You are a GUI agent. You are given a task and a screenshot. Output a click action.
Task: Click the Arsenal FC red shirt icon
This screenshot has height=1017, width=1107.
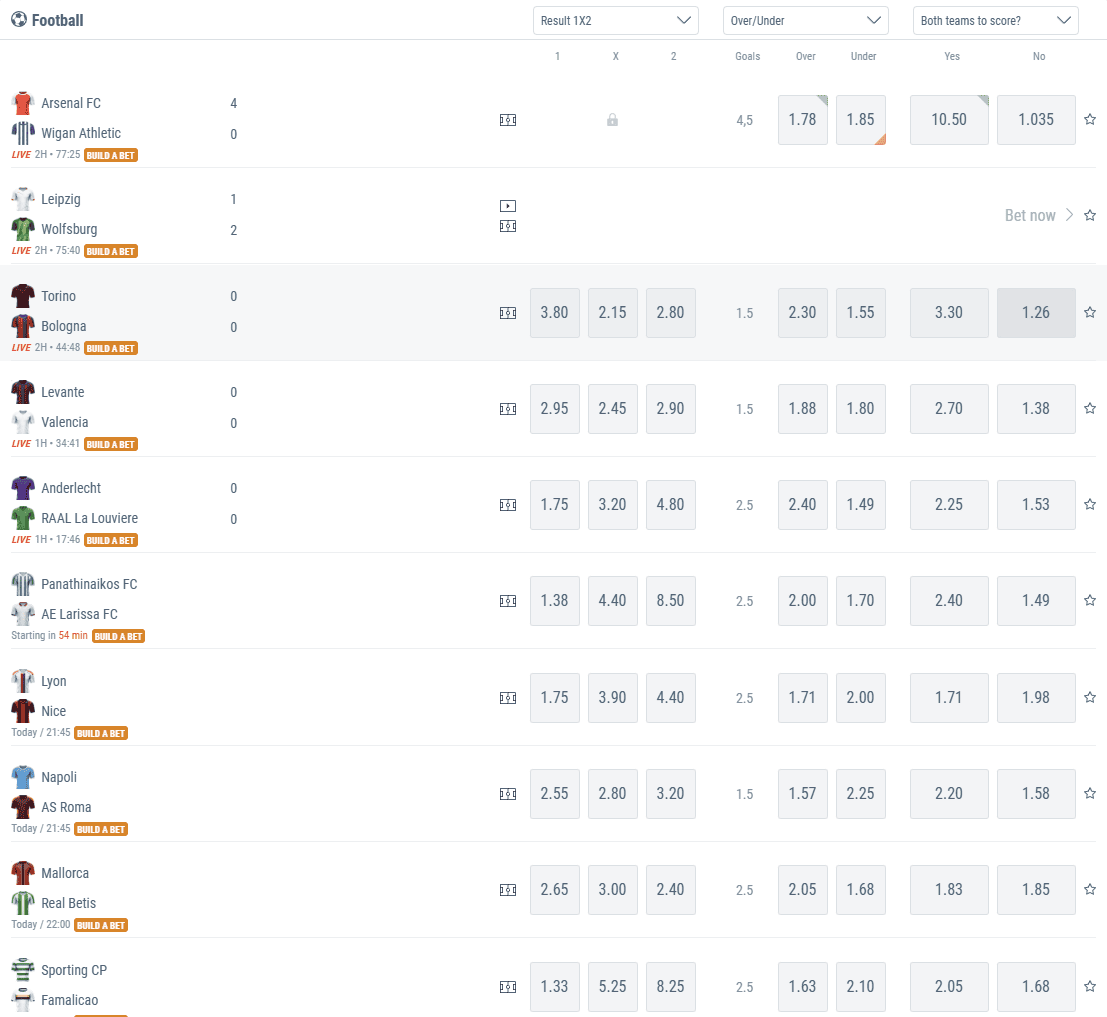(x=23, y=103)
